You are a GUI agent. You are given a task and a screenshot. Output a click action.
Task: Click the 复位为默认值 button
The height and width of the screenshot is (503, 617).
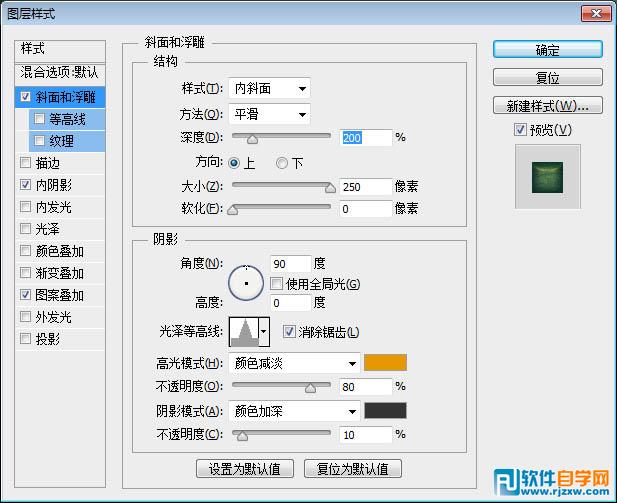pos(353,468)
